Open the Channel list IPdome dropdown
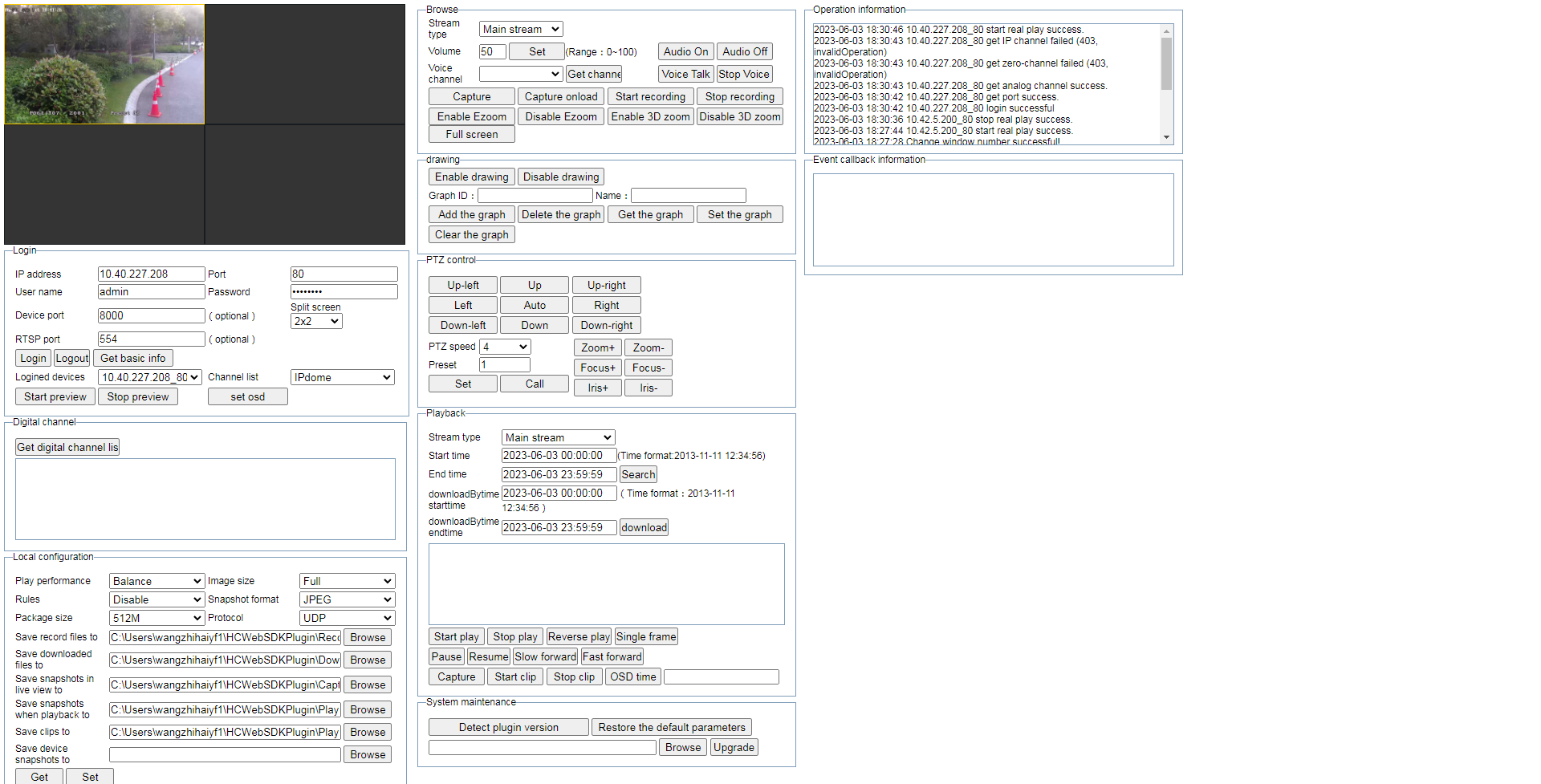This screenshot has width=1541, height=784. [342, 377]
